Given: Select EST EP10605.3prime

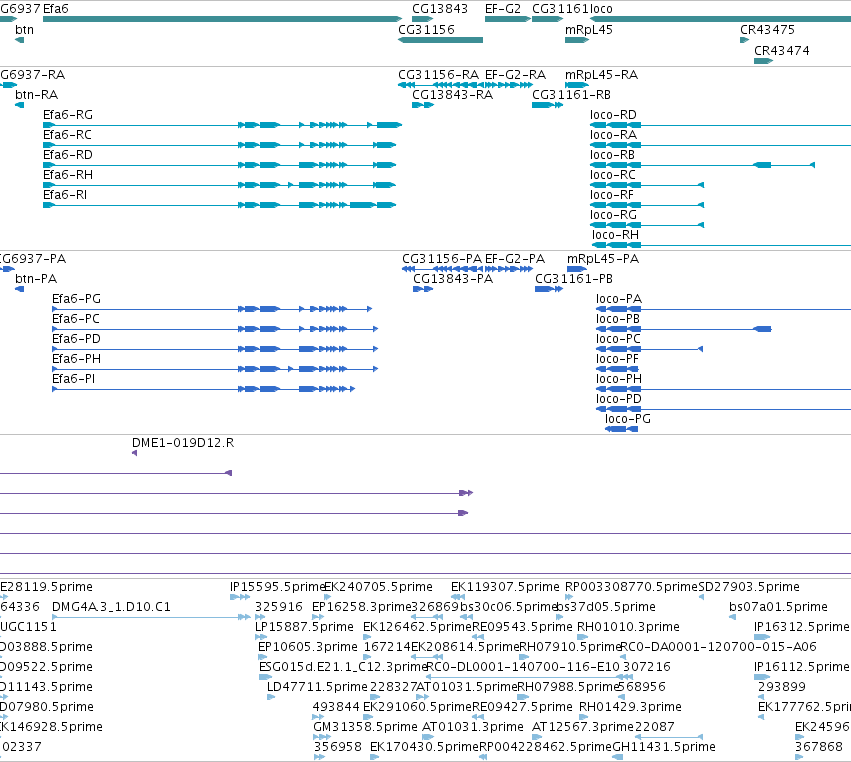Looking at the screenshot, I should (308, 647).
